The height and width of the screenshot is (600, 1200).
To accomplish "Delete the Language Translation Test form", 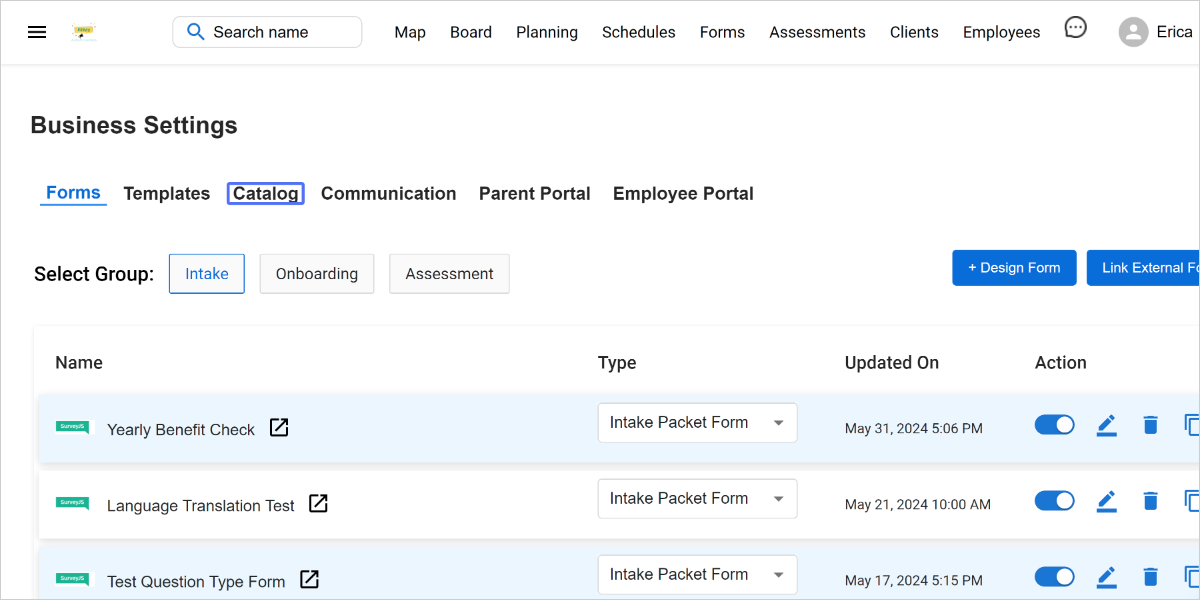I will point(1150,501).
